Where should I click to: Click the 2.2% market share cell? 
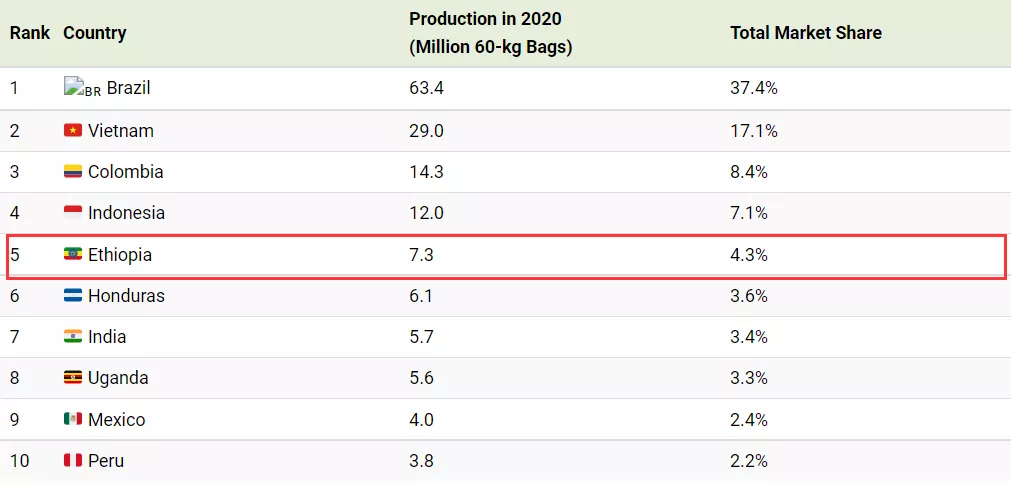pyautogui.click(x=749, y=461)
